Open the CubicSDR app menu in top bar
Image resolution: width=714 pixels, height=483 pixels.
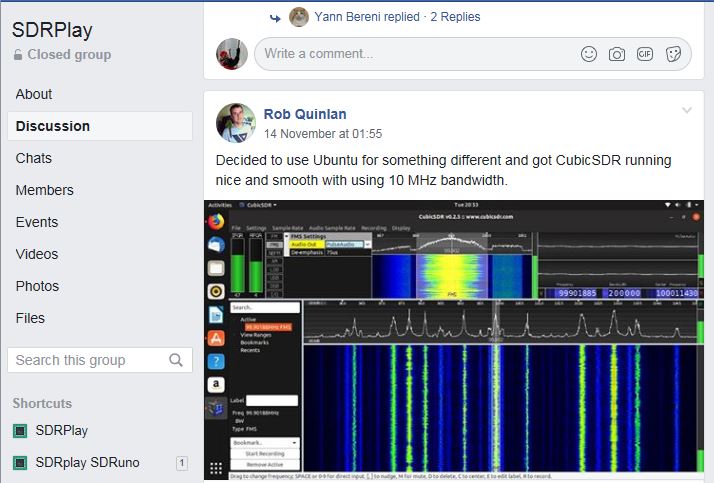tap(258, 205)
